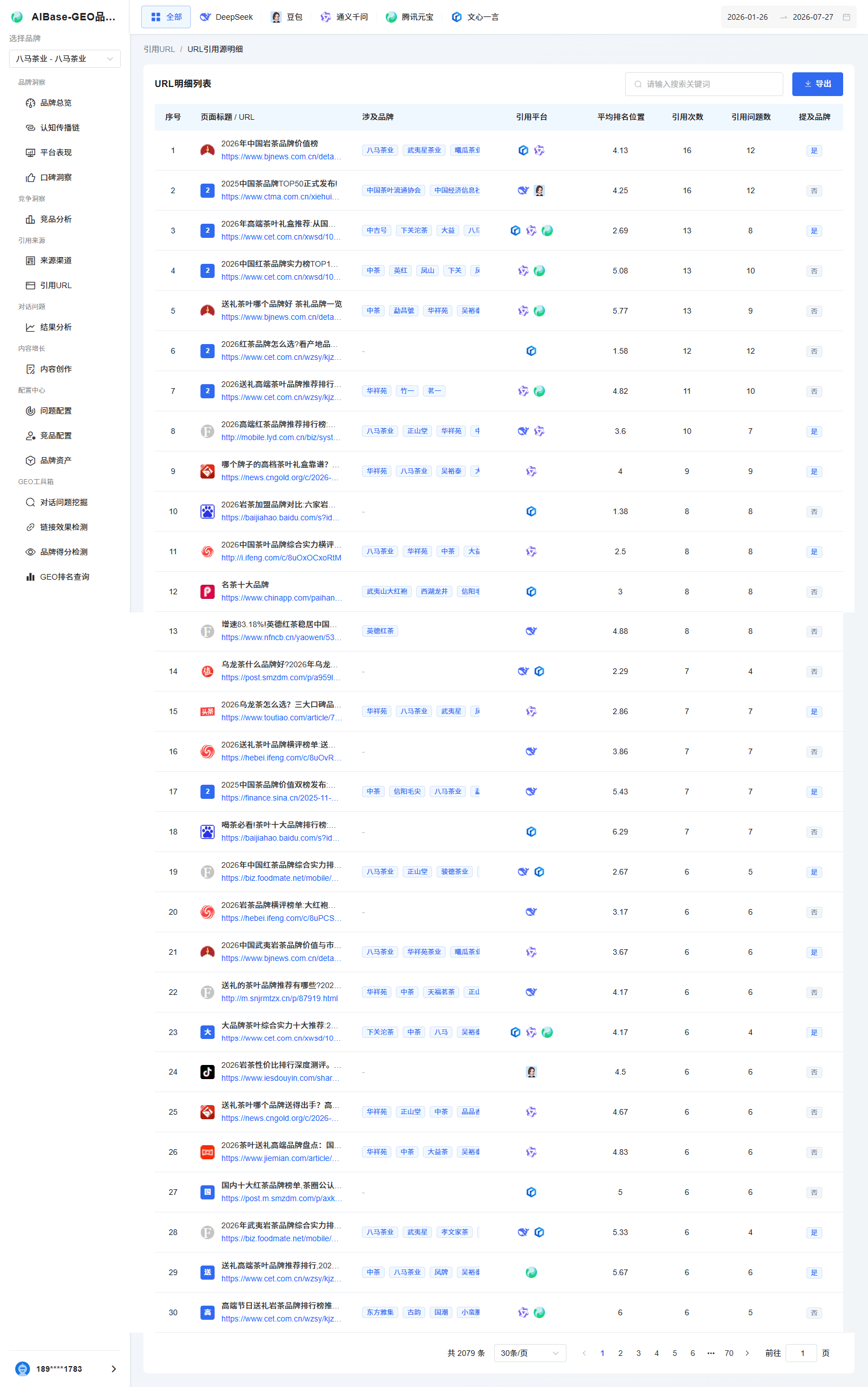
Task: Expand the 八马茶业 brand selector
Action: click(x=65, y=59)
